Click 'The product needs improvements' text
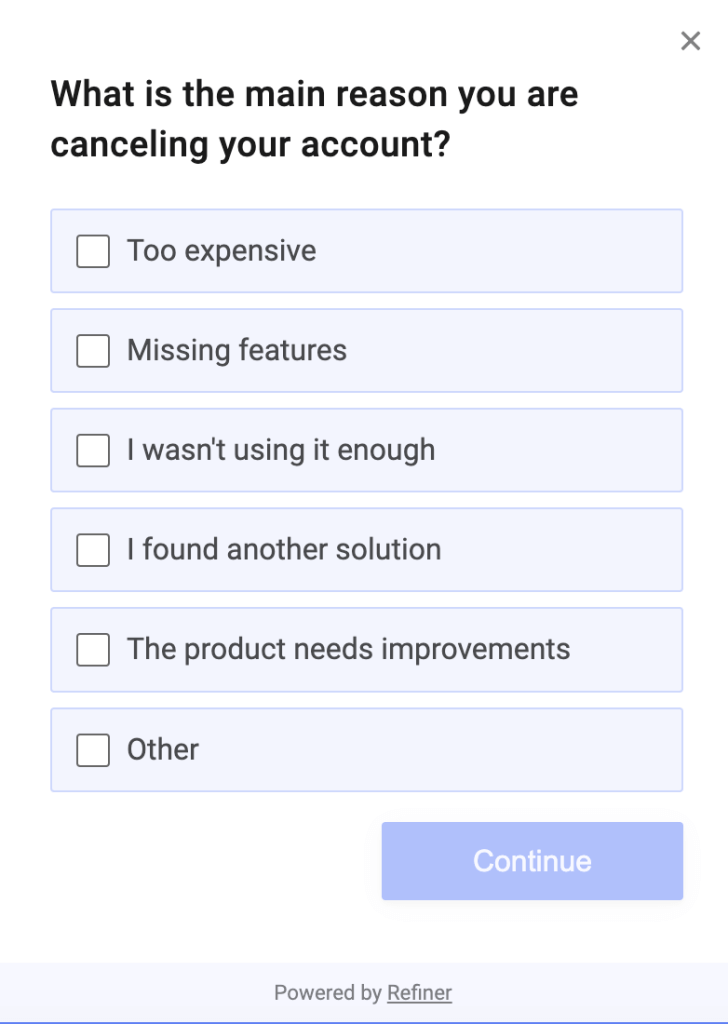Image resolution: width=728 pixels, height=1024 pixels. tap(348, 650)
